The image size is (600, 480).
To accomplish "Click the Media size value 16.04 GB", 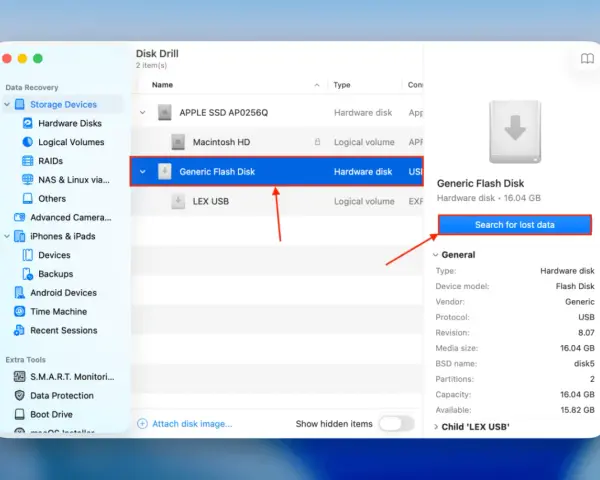I will (x=577, y=348).
